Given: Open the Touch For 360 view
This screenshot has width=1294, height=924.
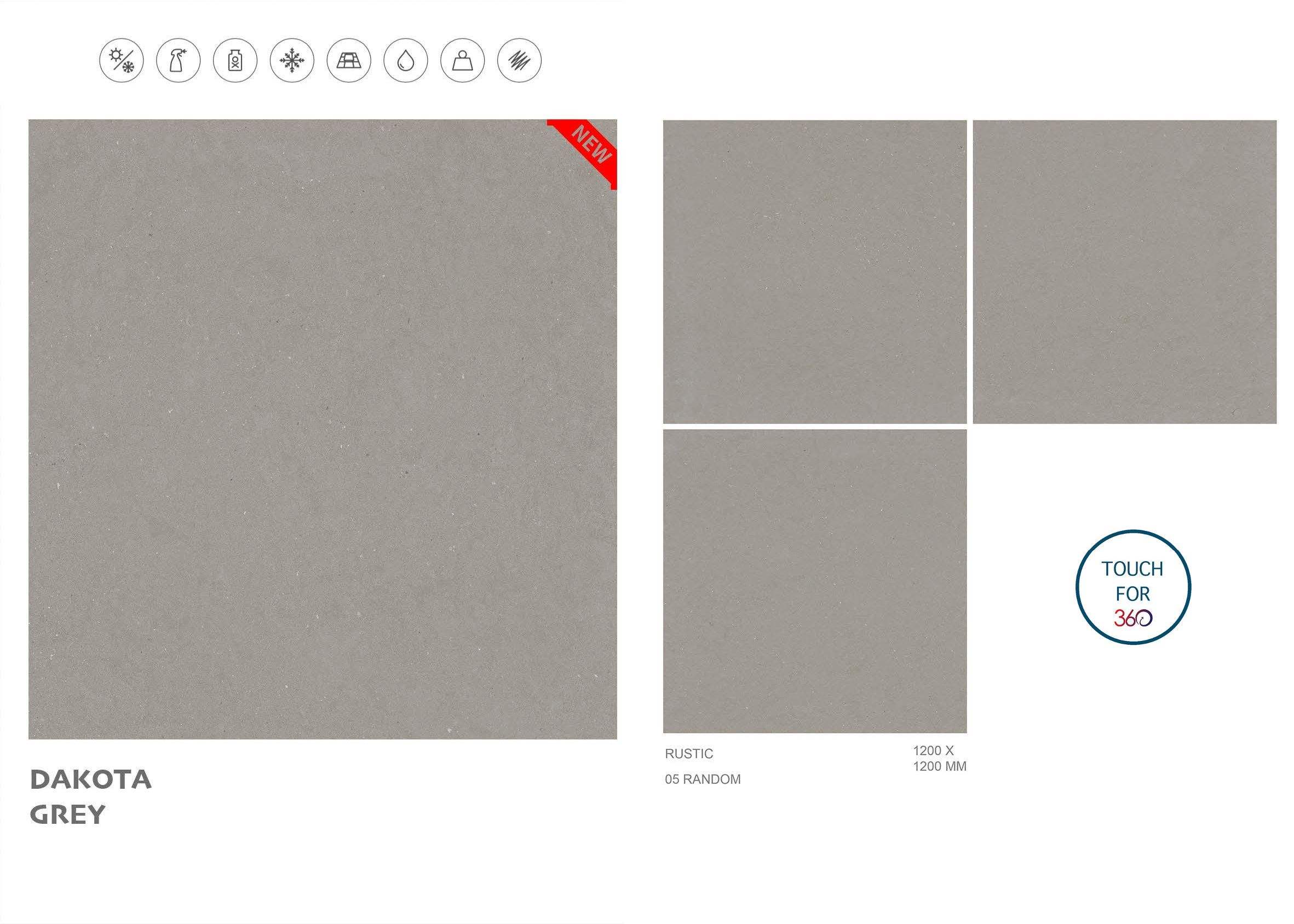Looking at the screenshot, I should (1133, 587).
